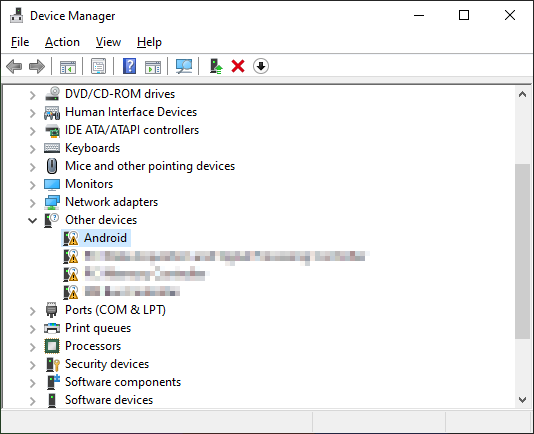Click Scan for hardware changes icon
Viewport: 534px width, 434px height.
coord(184,66)
